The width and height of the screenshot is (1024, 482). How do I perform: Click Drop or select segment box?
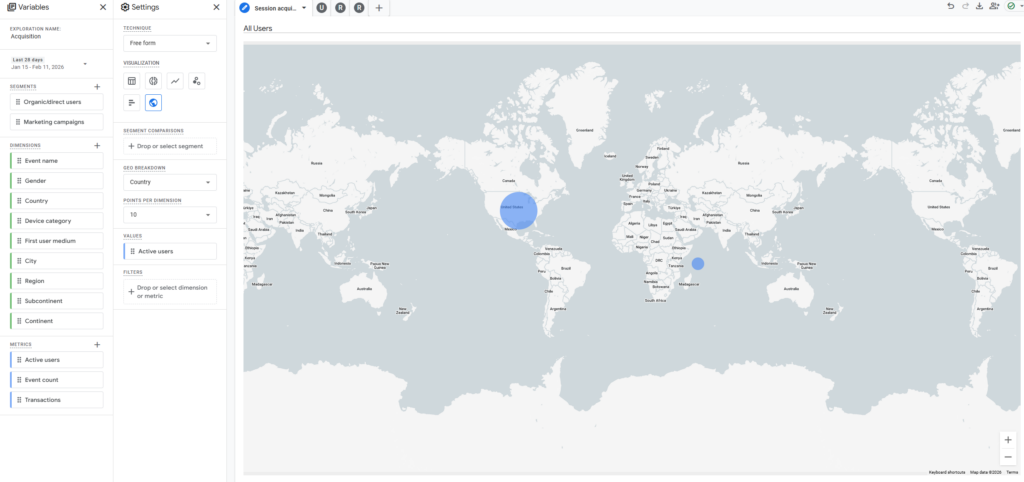(x=169, y=146)
